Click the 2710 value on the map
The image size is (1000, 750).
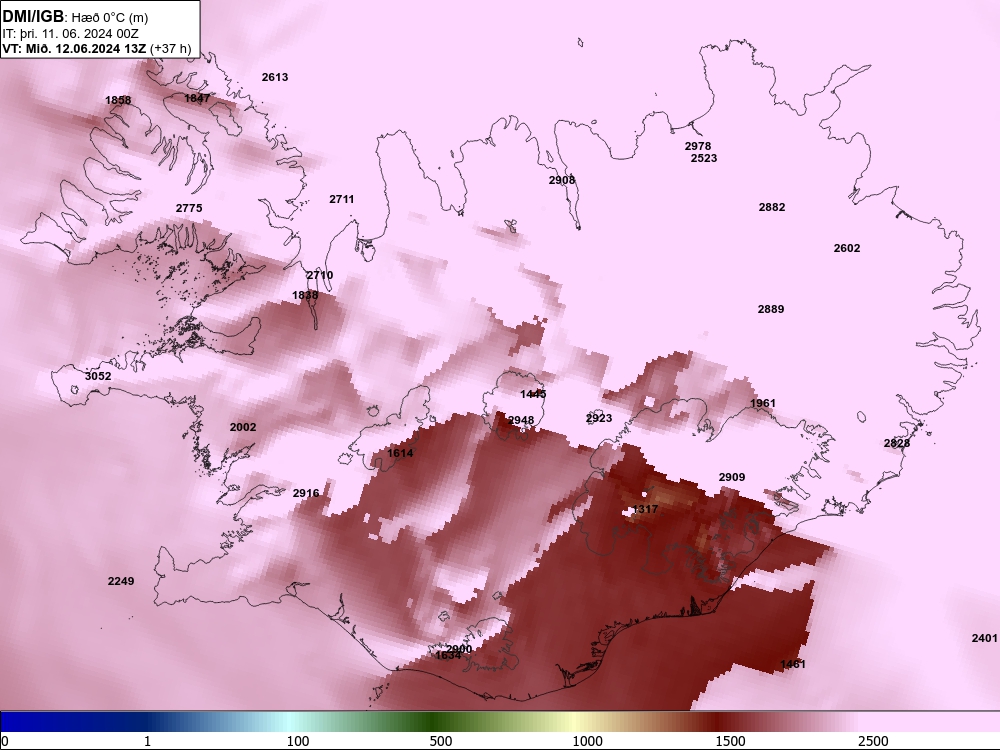coord(320,275)
